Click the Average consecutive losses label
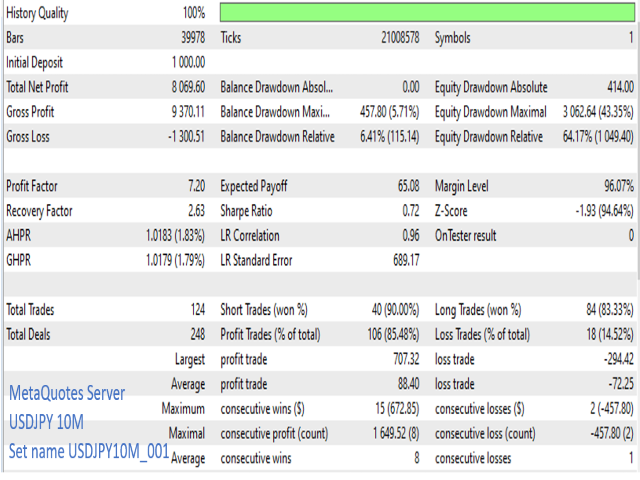 pyautogui.click(x=473, y=458)
